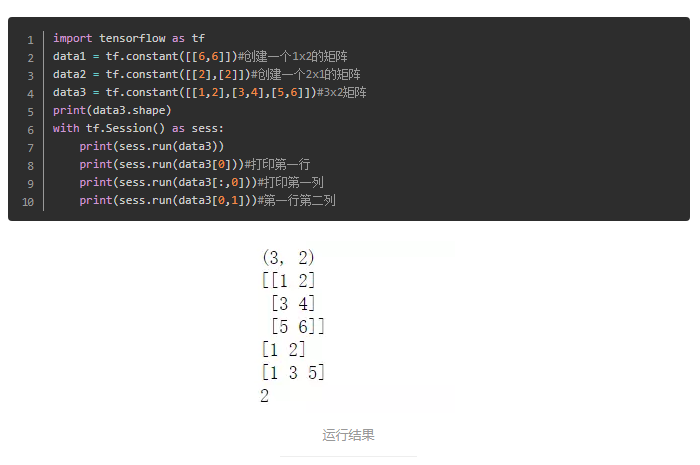Click the print(sess.run(data3)) line
The height and width of the screenshot is (465, 700).
click(151, 146)
